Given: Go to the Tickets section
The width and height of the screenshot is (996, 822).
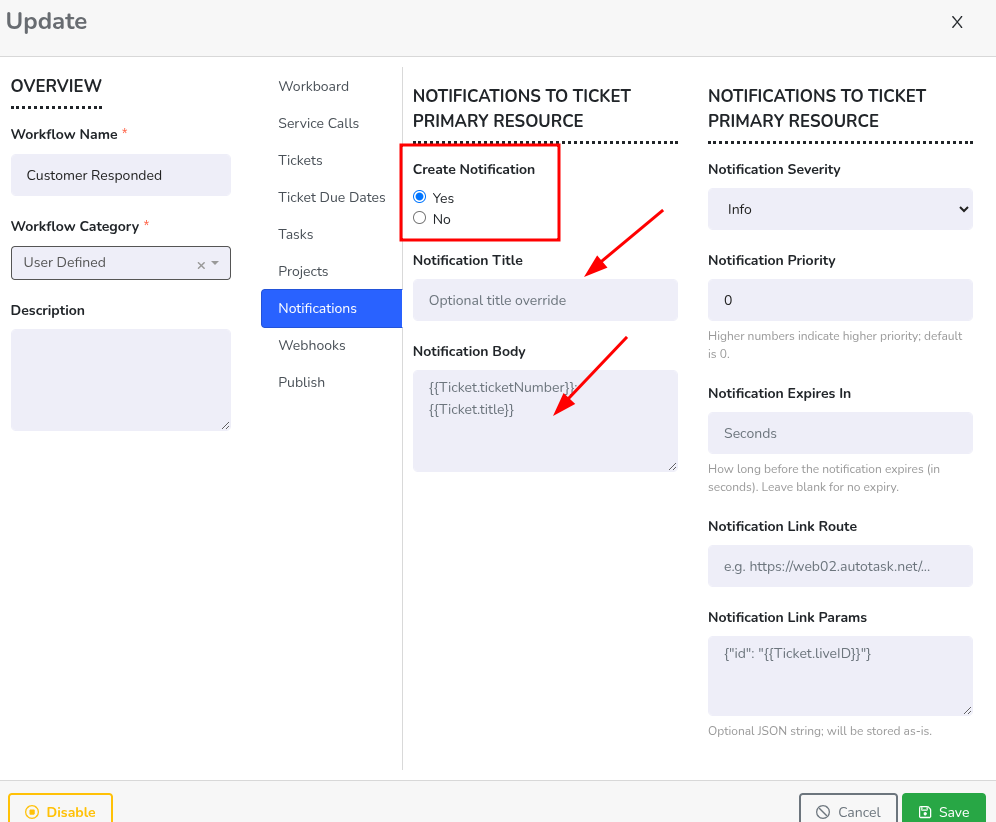Looking at the screenshot, I should coord(300,160).
